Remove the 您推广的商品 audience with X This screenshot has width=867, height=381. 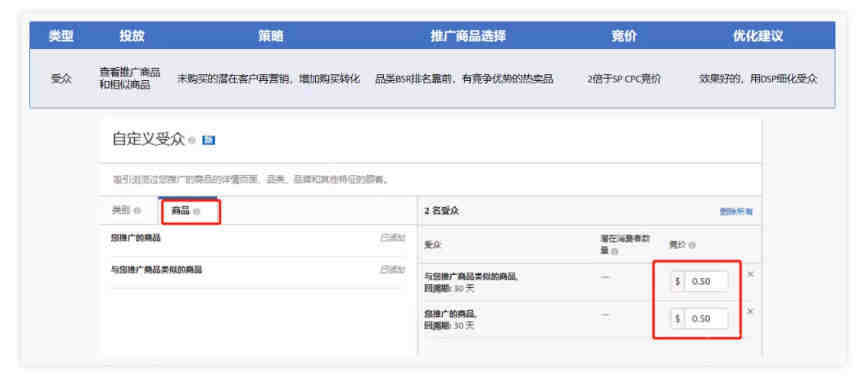750,311
